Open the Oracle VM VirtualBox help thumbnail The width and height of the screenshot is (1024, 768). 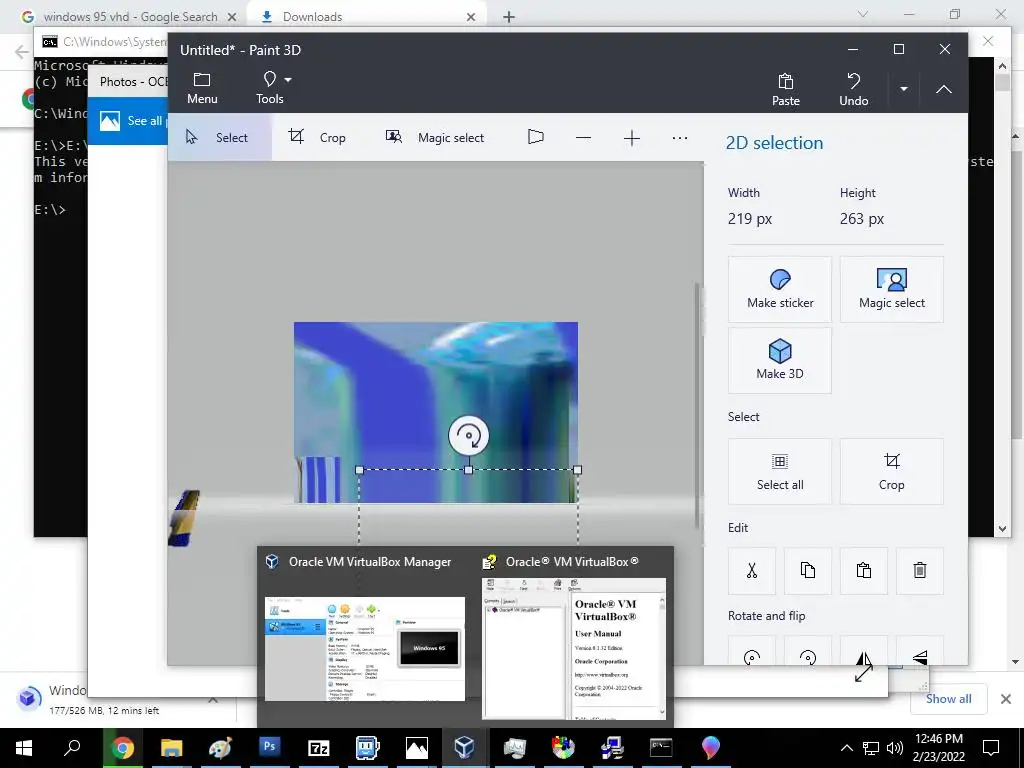click(573, 648)
